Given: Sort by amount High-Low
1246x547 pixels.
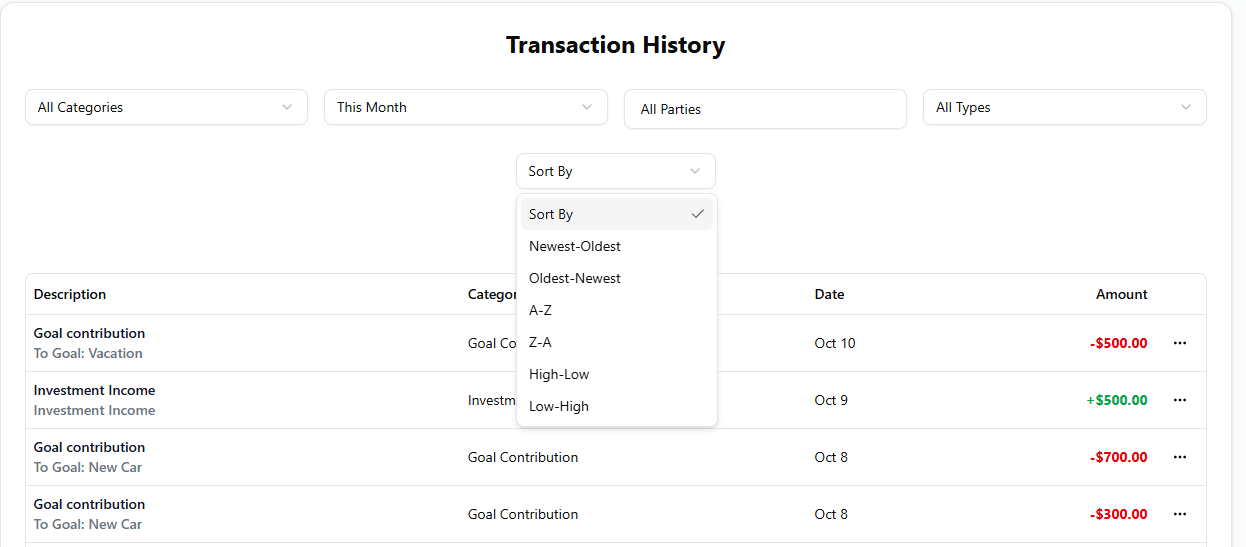Looking at the screenshot, I should click(x=559, y=374).
